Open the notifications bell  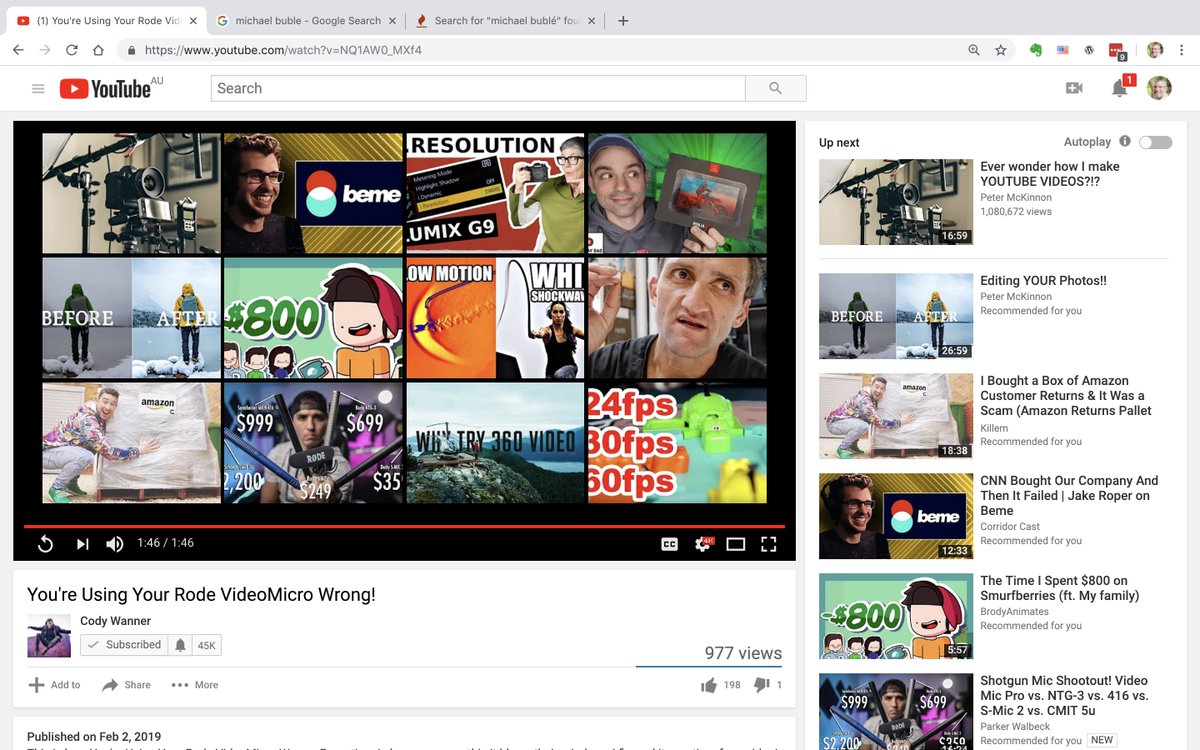[1119, 88]
